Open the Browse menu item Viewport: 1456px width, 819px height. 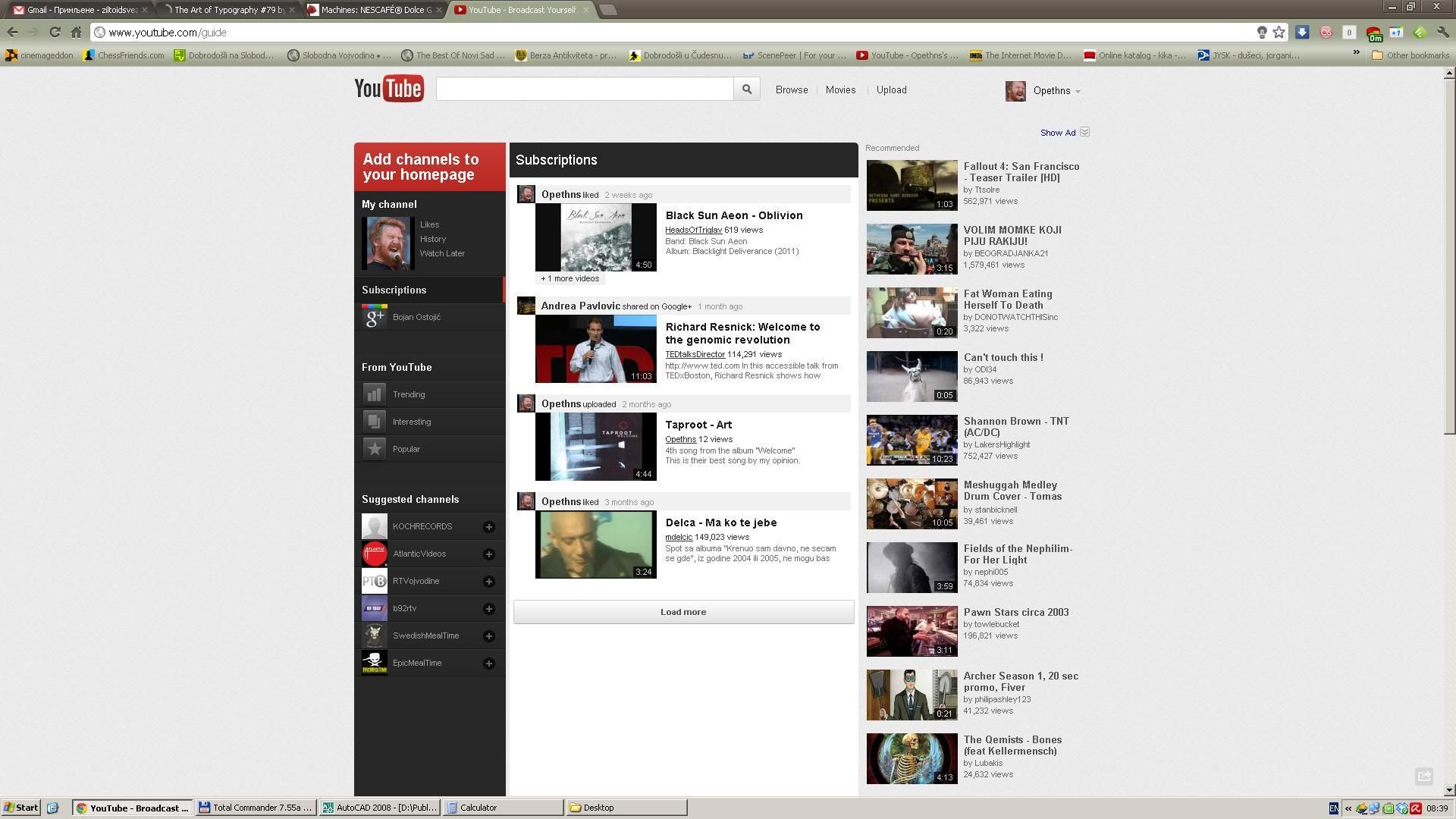click(791, 89)
